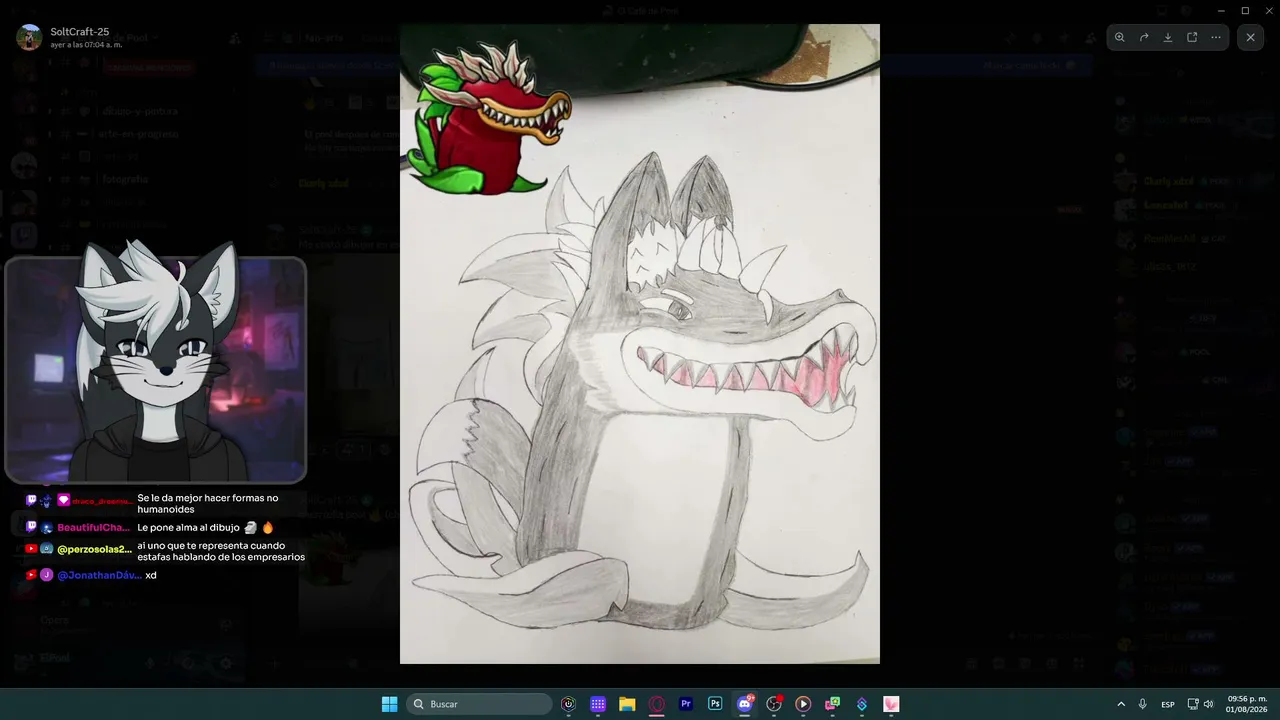1280x720 pixels.
Task: Minimize the Discord window
Action: 1220,10
